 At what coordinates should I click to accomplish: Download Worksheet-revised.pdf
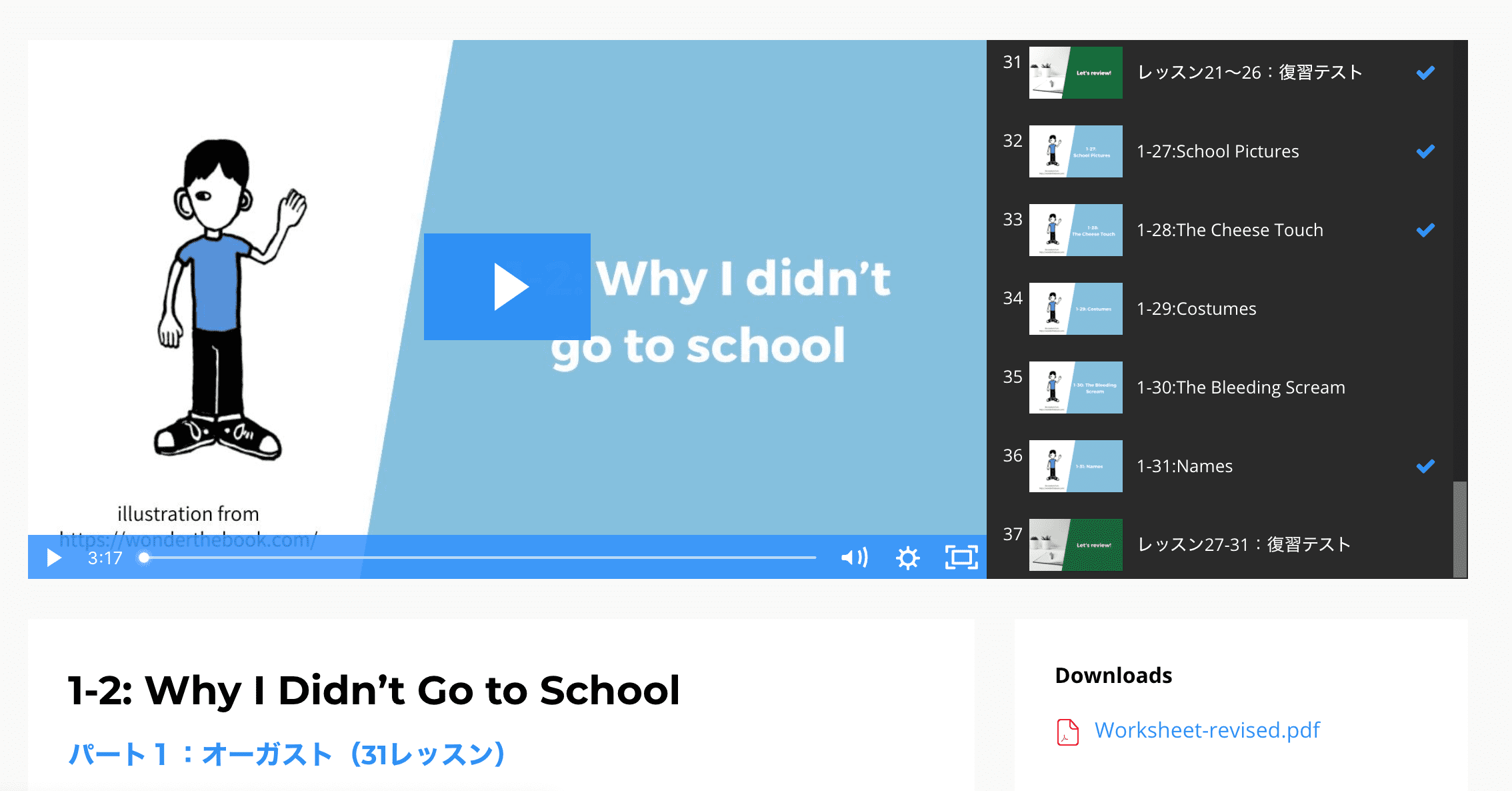1207,730
